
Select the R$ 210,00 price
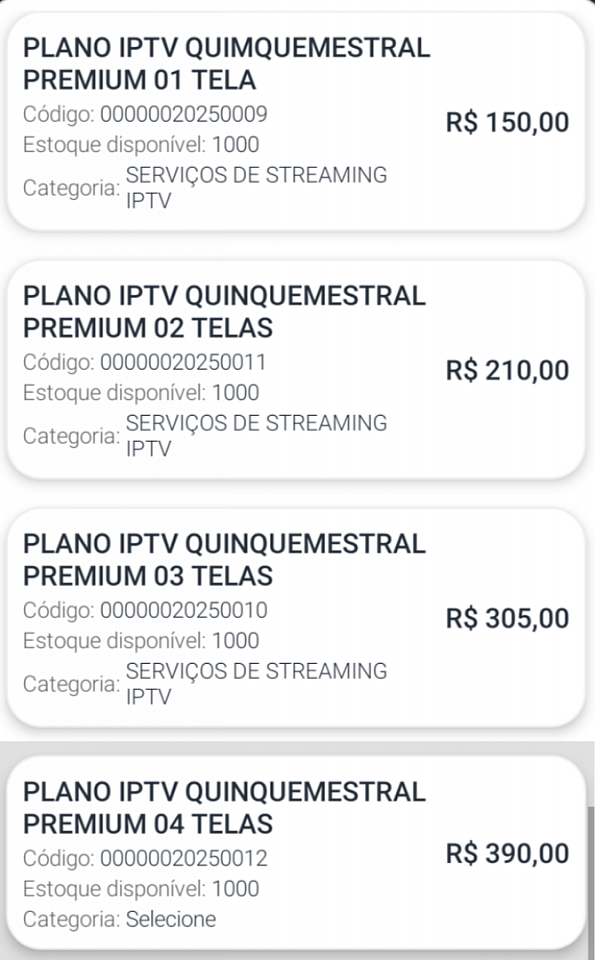[x=507, y=370]
